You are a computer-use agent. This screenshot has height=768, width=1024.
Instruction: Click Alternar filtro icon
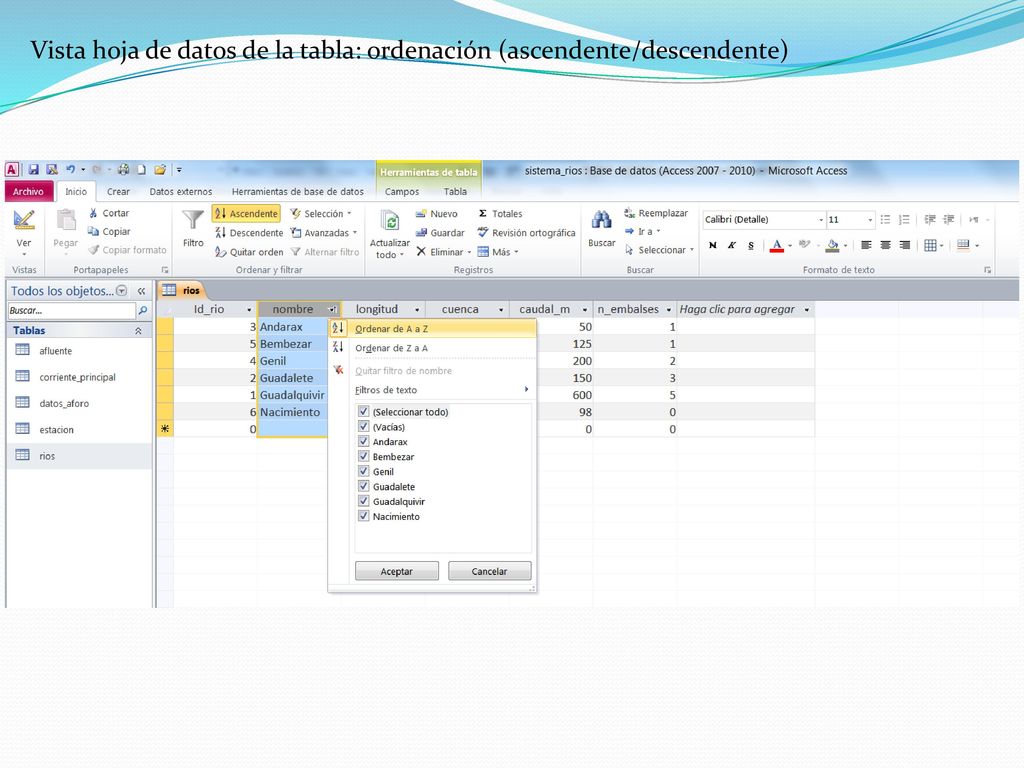pyautogui.click(x=295, y=252)
